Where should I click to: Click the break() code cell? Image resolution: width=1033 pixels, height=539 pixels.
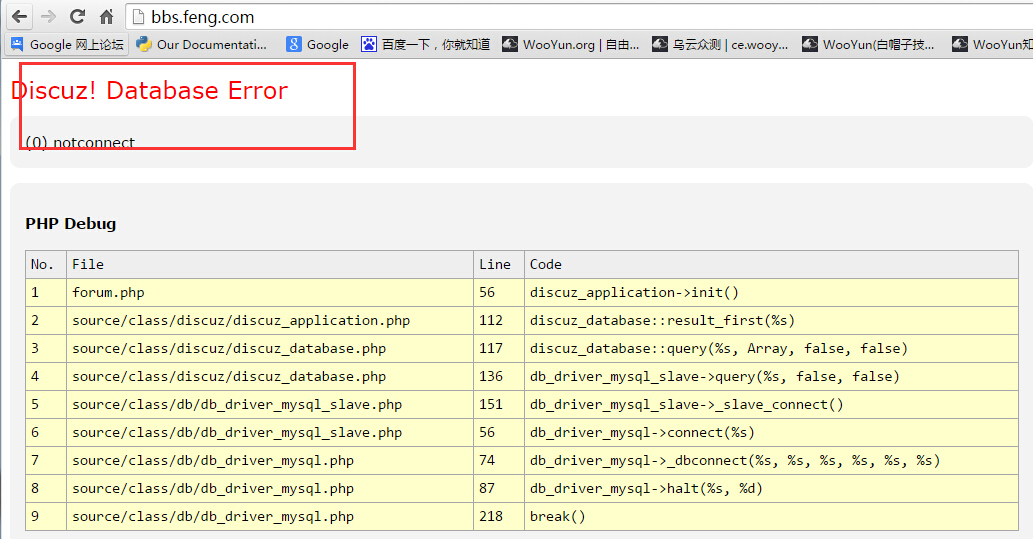coord(771,517)
